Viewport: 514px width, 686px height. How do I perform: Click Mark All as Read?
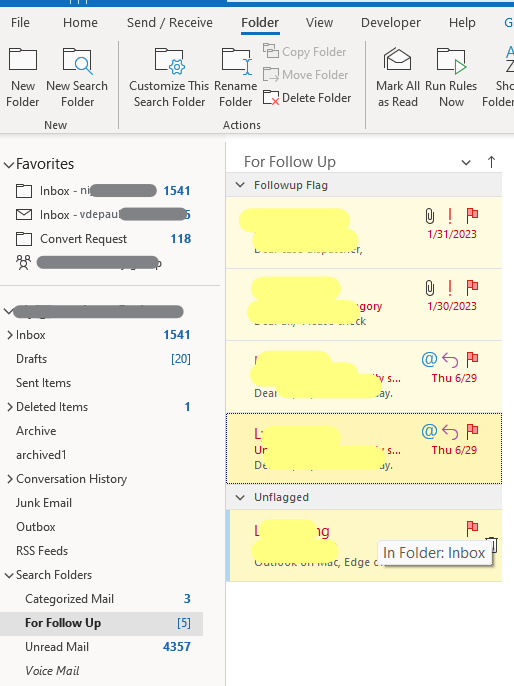tap(398, 77)
